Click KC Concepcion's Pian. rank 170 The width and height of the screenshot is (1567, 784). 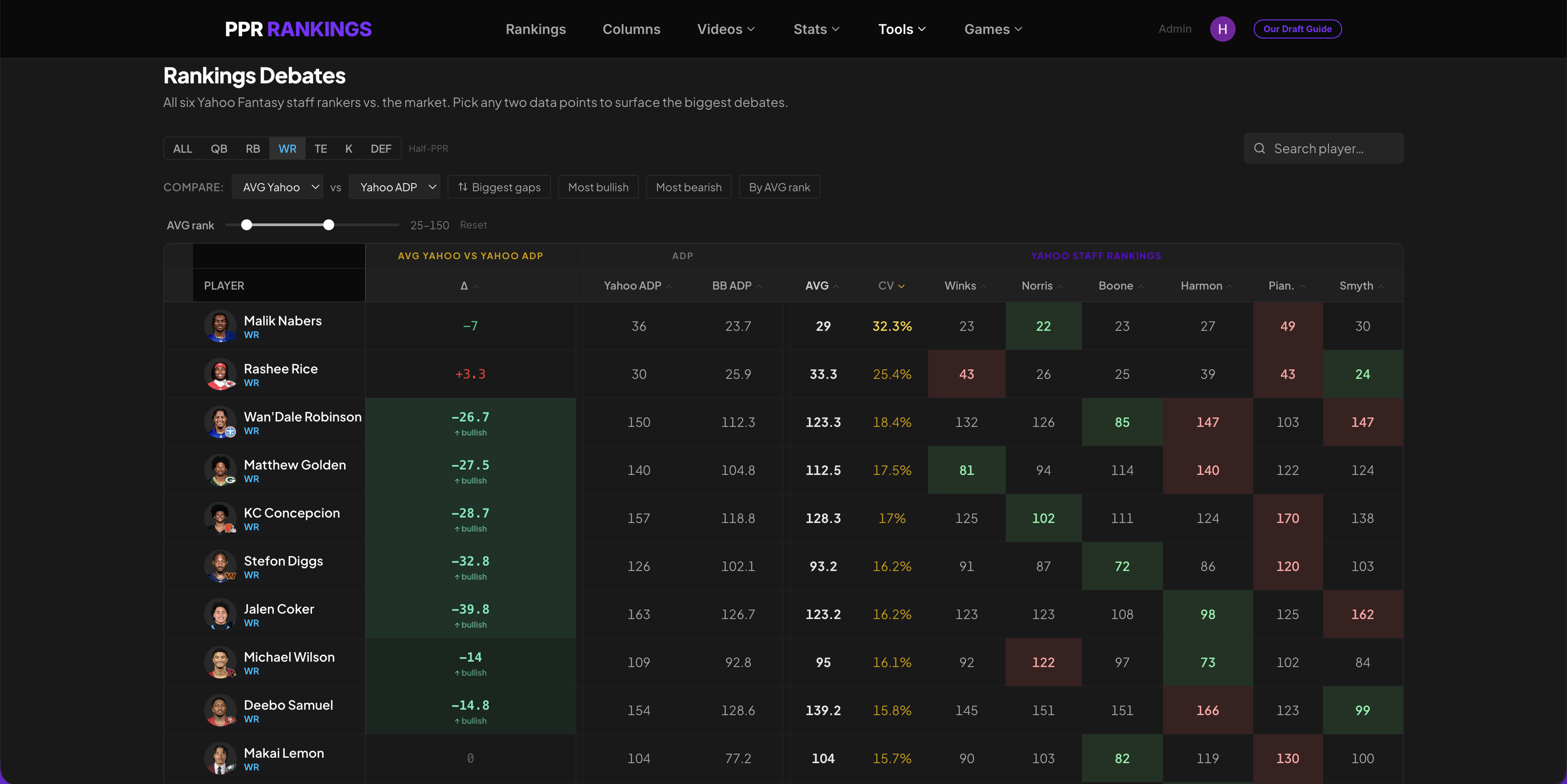pos(1287,518)
